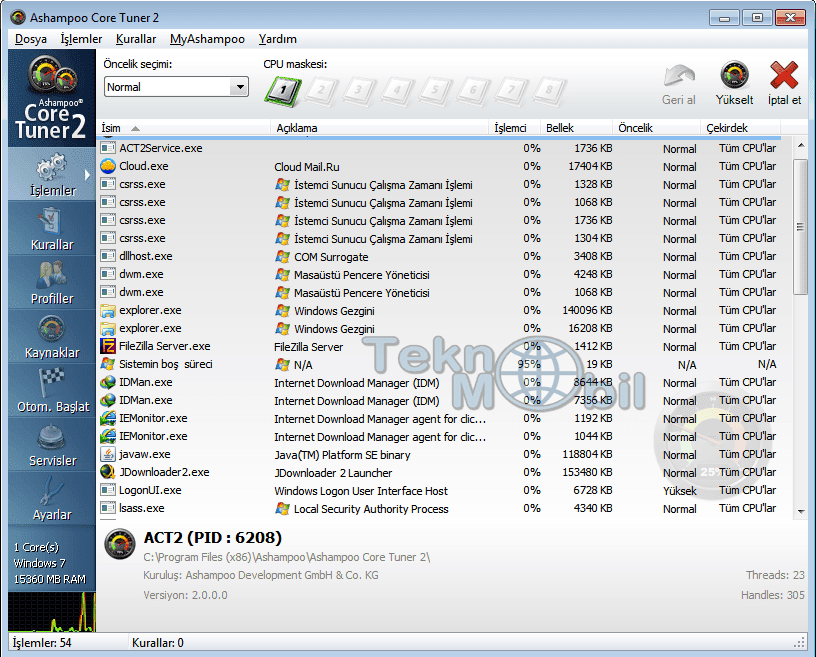Viewport: 816px width, 657px height.
Task: Open the Kaynaklar sidebar section
Action: pyautogui.click(x=52, y=337)
